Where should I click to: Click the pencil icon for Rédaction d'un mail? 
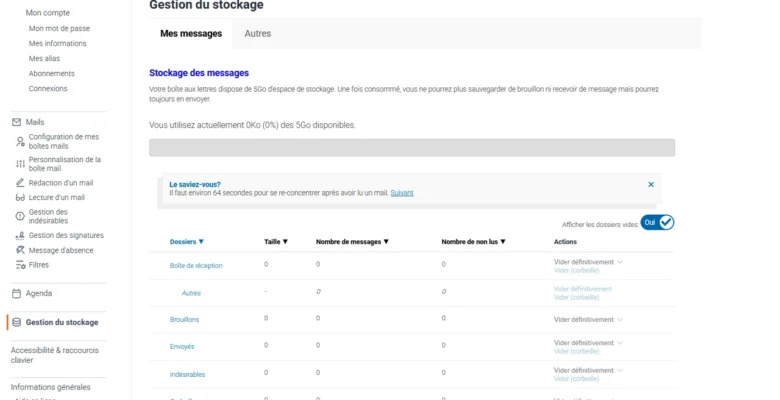pyautogui.click(x=20, y=183)
